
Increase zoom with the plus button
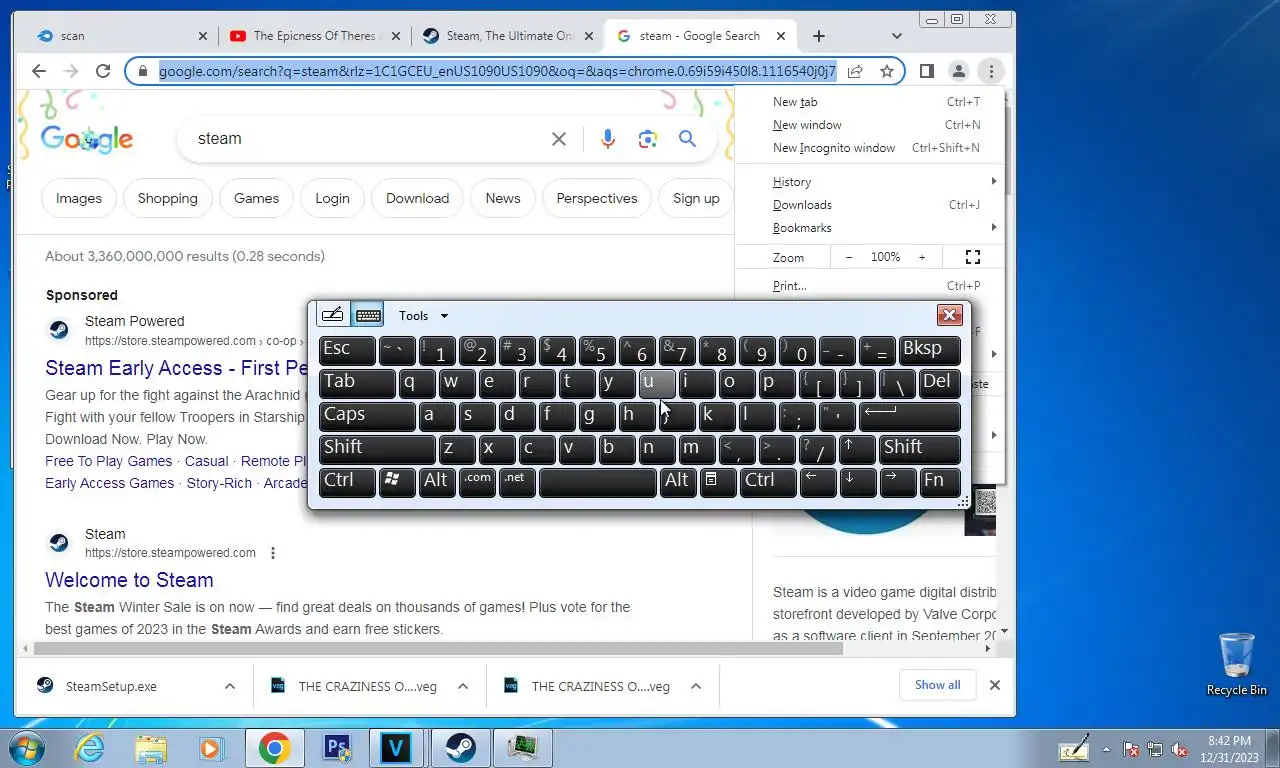pyautogui.click(x=922, y=257)
